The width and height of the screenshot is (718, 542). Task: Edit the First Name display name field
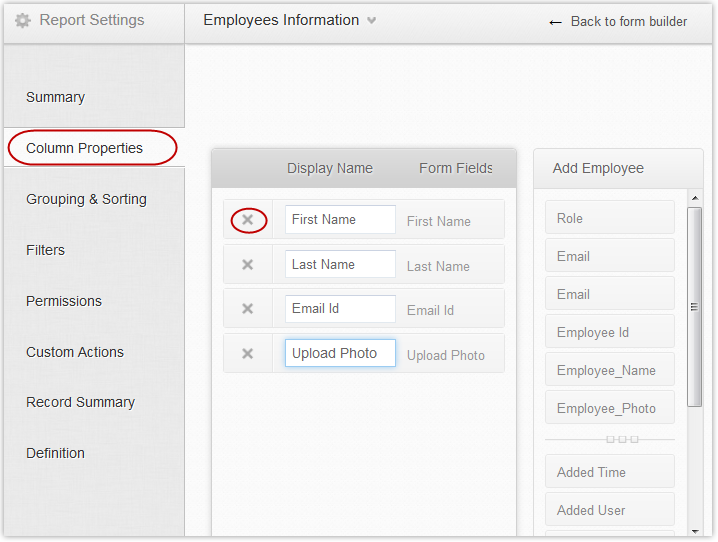click(x=340, y=219)
